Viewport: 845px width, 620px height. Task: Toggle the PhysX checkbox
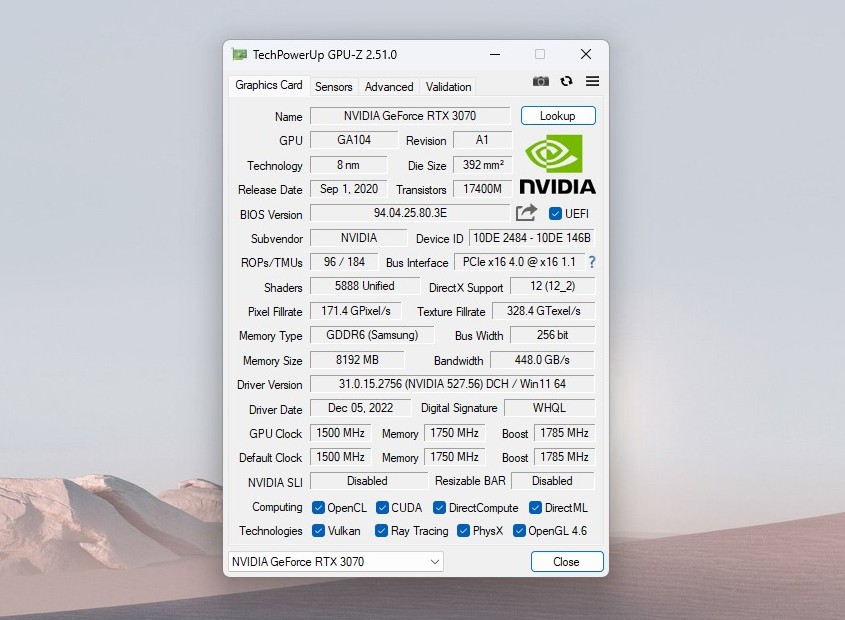[464, 531]
